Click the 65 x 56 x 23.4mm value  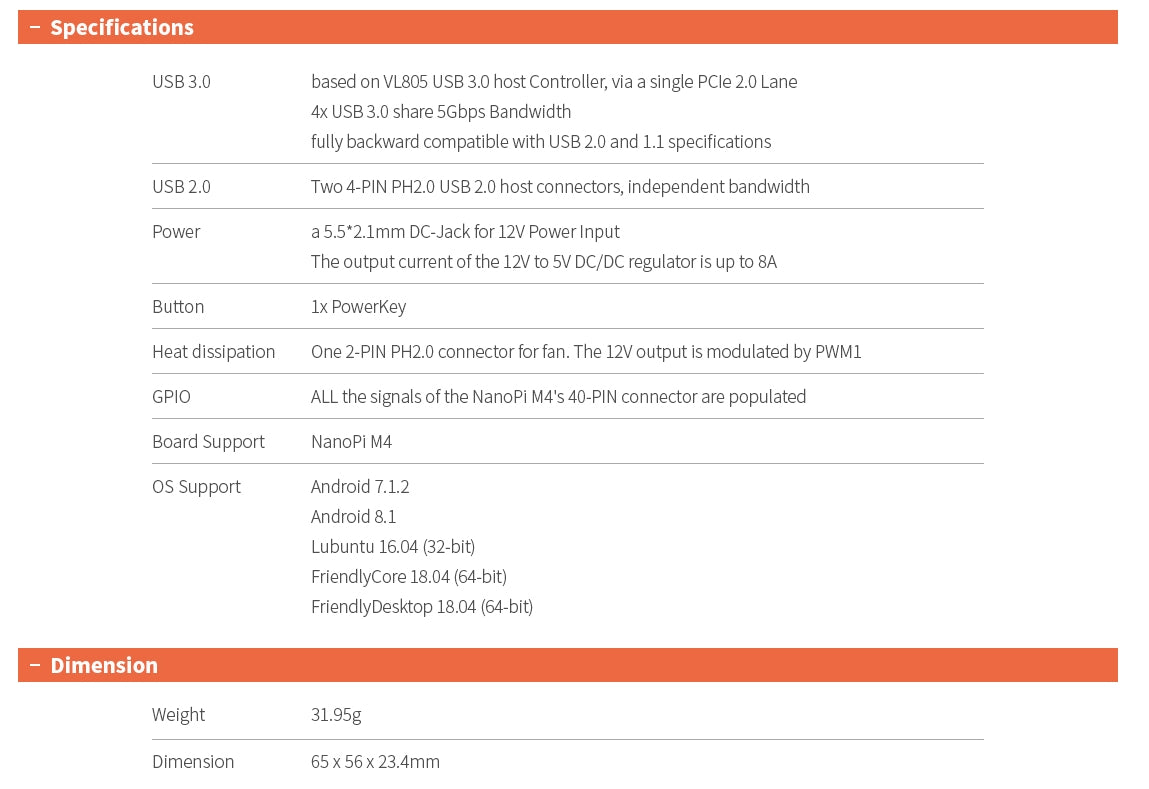(x=375, y=762)
